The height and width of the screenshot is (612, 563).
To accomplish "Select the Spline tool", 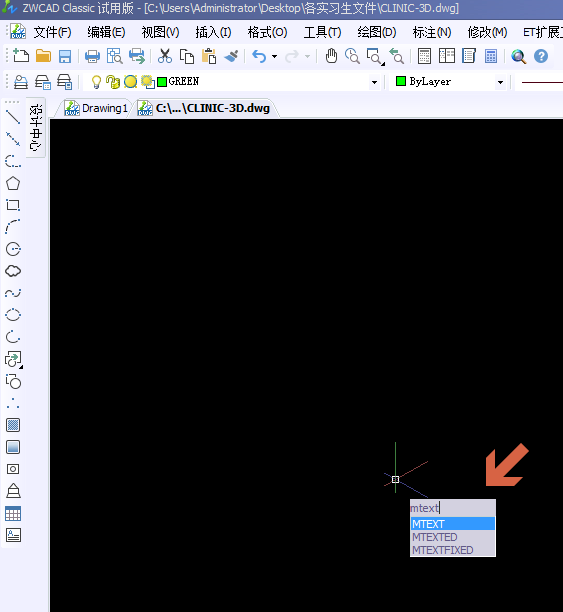I will pyautogui.click(x=13, y=293).
